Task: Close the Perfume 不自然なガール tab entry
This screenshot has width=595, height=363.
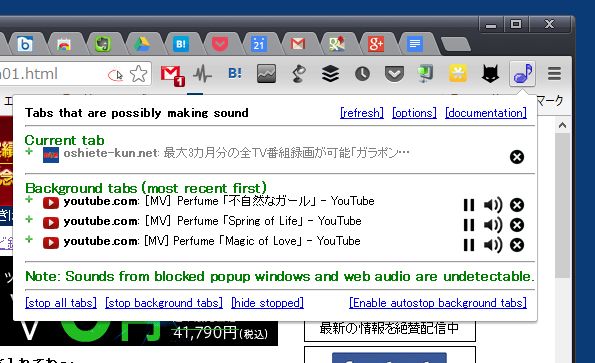Action: pos(517,205)
